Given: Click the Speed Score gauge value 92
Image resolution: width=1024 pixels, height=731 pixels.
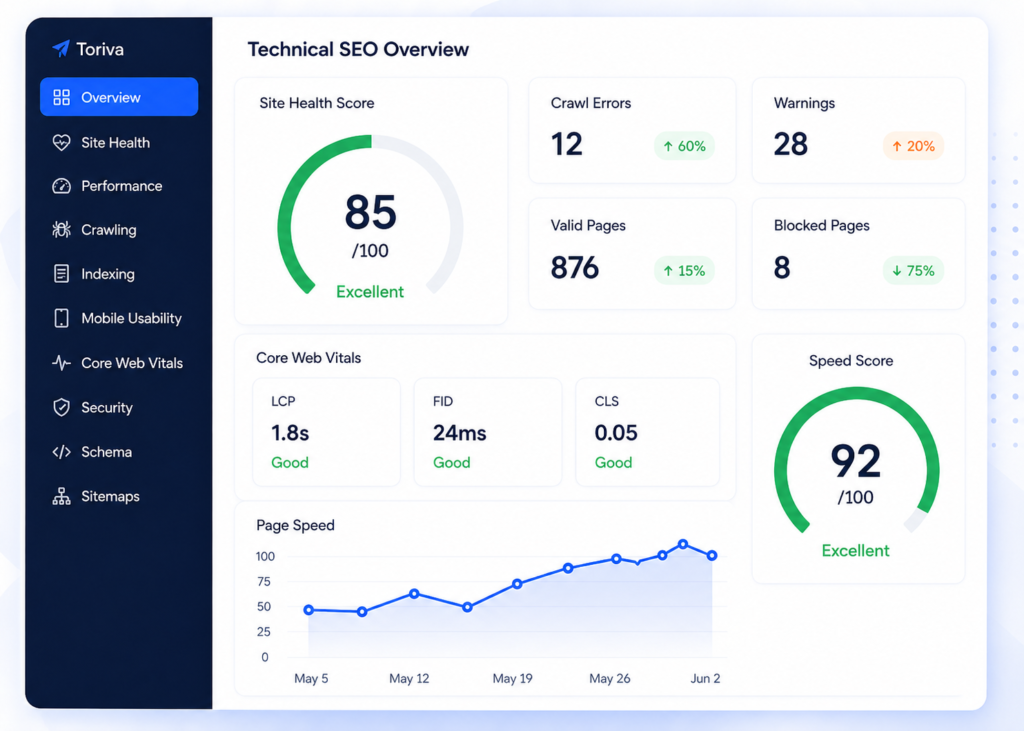Looking at the screenshot, I should 856,461.
